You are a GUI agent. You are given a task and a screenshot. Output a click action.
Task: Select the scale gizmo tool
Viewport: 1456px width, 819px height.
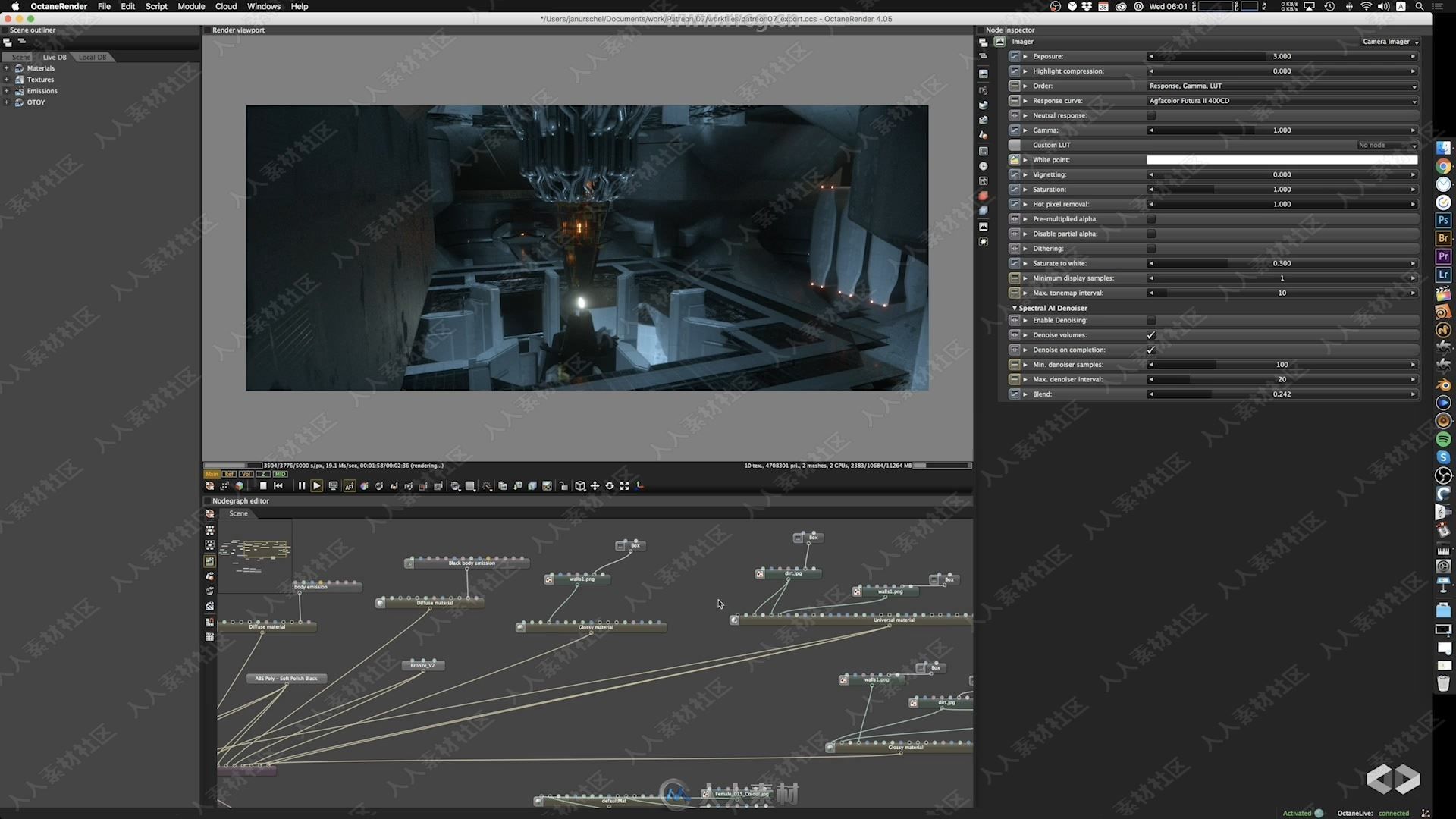point(625,486)
